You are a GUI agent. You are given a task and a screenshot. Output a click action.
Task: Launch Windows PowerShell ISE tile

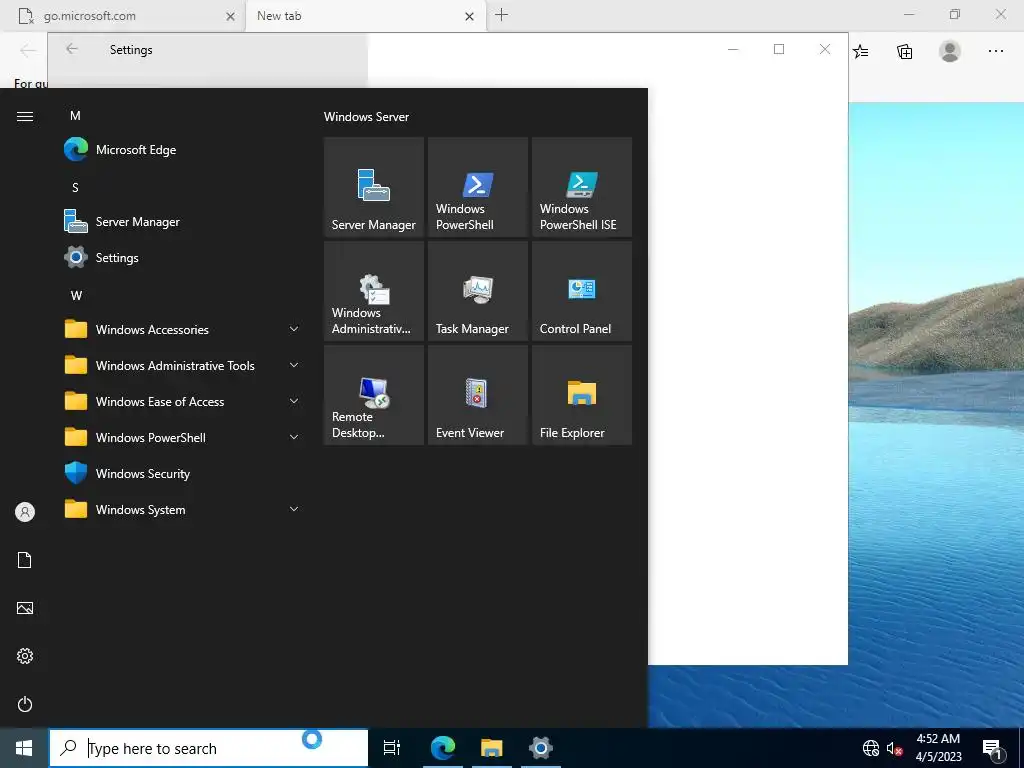pos(582,187)
